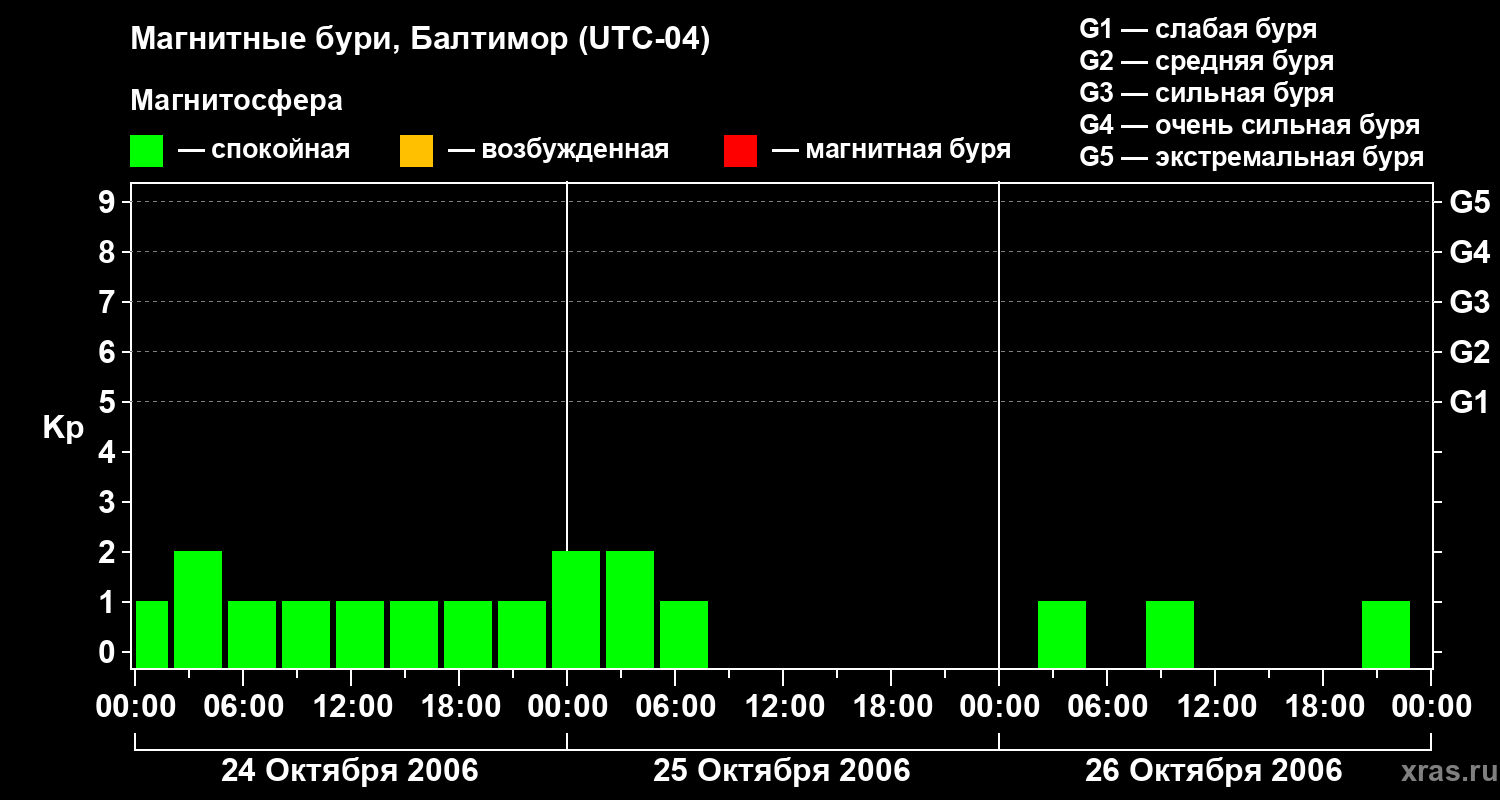
Task: Click the 06:00–09:00 bar on 24 October
Action: tap(252, 635)
